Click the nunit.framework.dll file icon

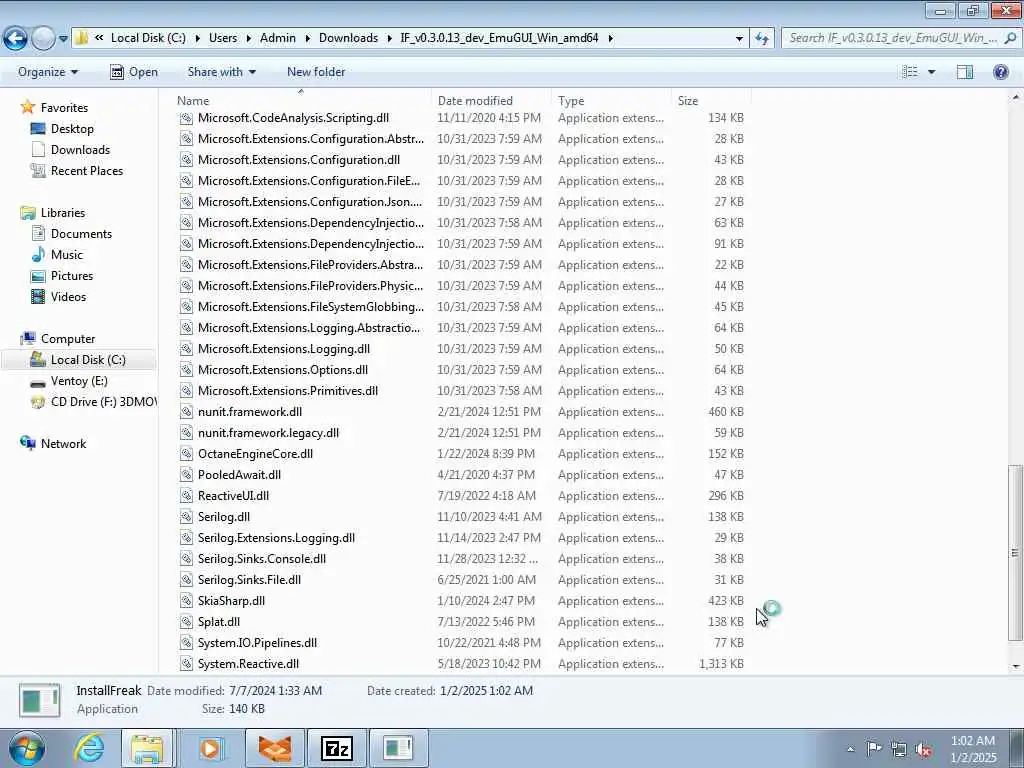coord(186,412)
